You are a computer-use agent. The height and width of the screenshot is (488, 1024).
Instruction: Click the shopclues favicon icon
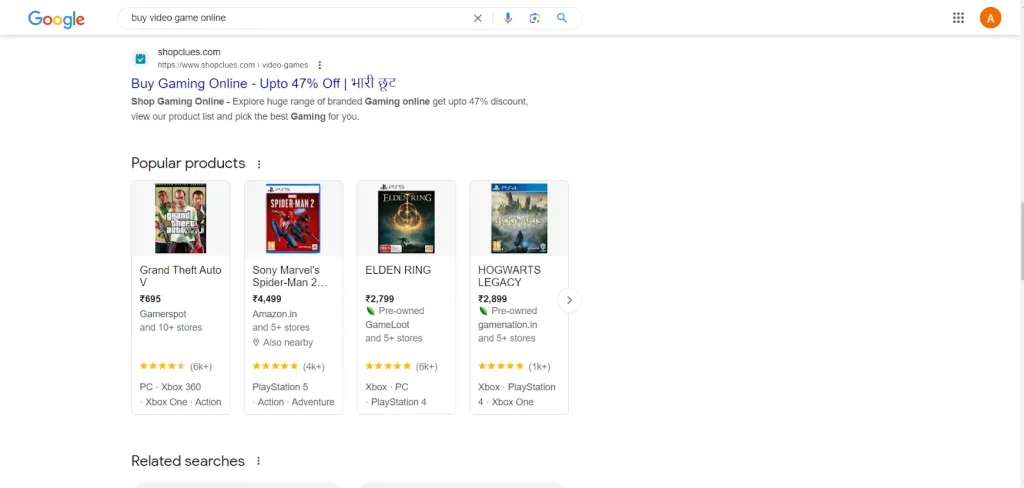(x=140, y=59)
